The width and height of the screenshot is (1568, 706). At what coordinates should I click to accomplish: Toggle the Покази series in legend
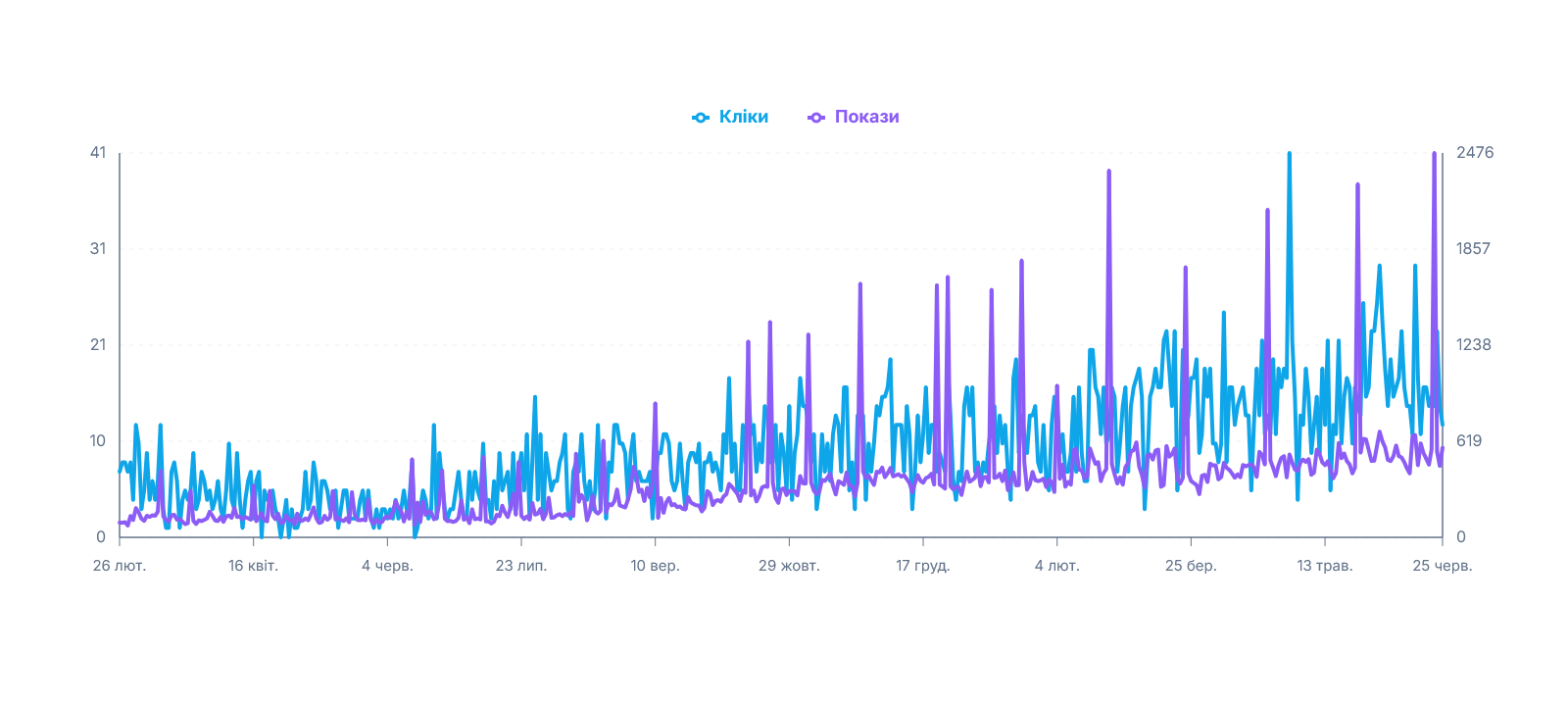click(853, 117)
